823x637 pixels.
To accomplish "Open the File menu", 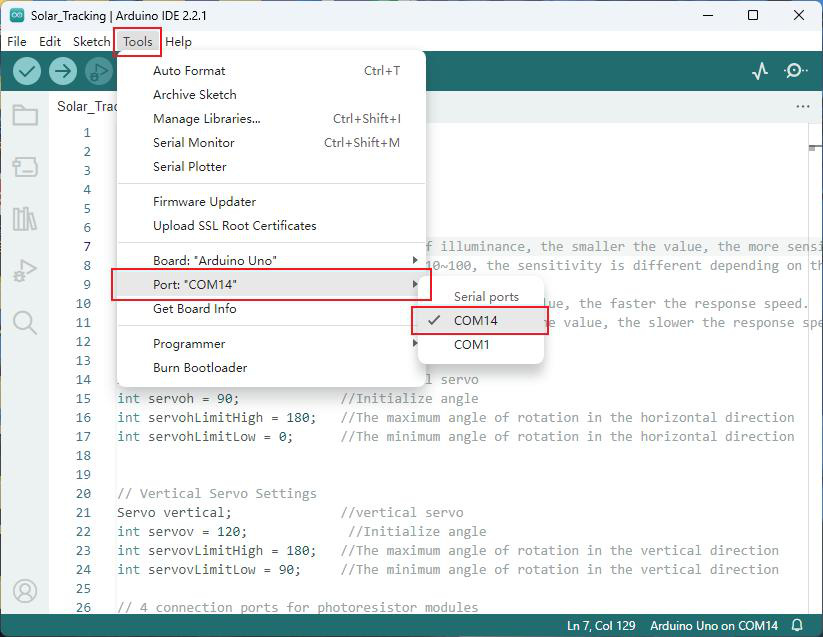I will [17, 41].
